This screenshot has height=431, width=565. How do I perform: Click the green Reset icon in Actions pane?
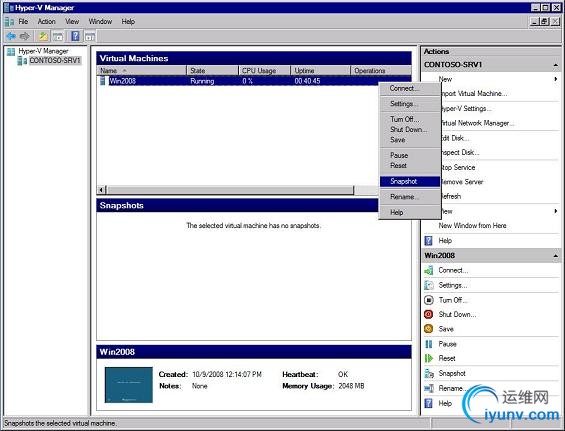pos(429,359)
